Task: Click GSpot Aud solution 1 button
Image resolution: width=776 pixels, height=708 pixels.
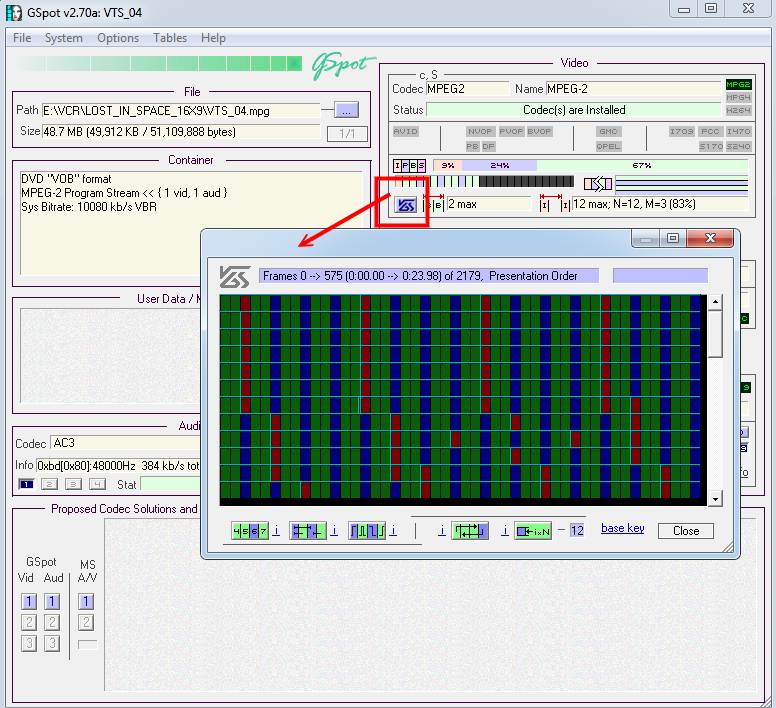Action: 52,602
